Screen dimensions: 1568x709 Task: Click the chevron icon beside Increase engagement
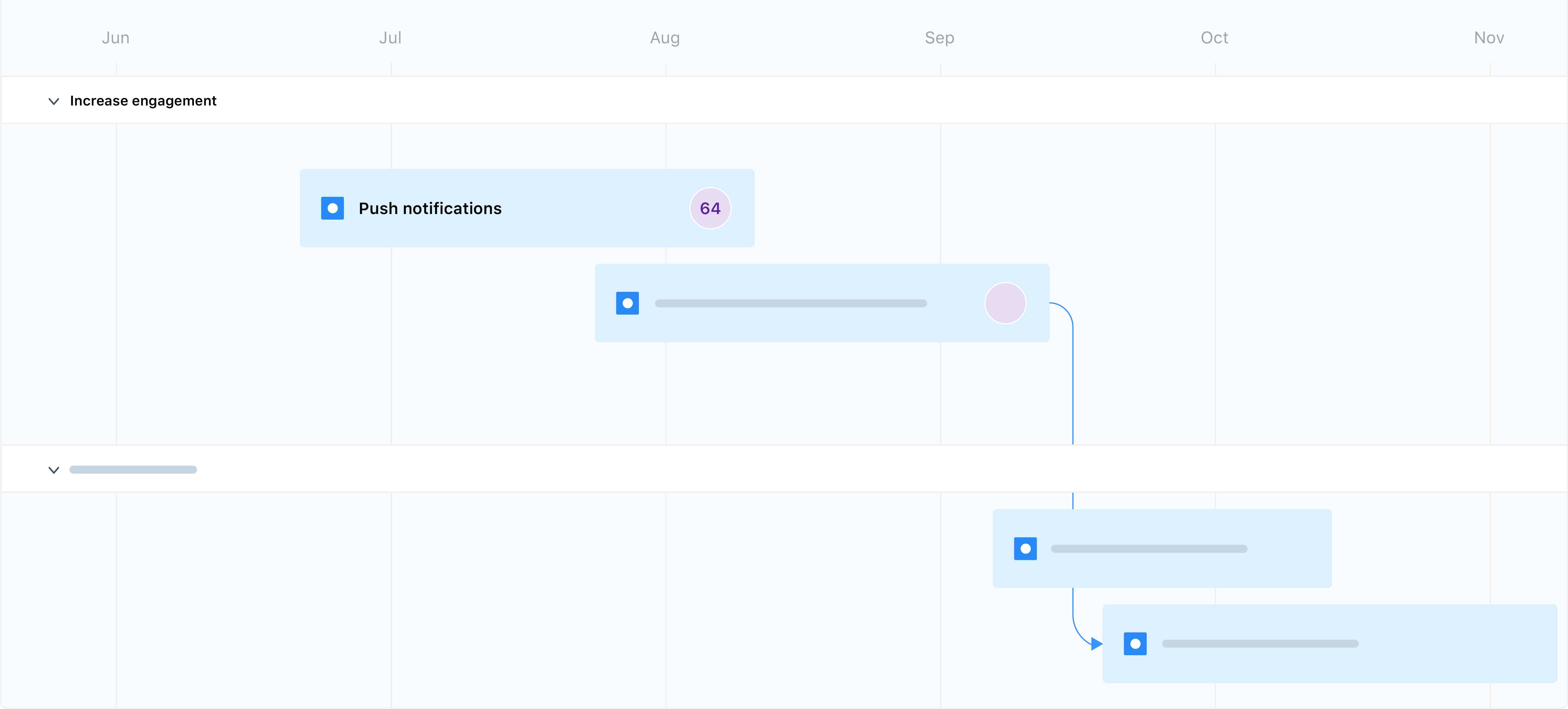click(x=54, y=101)
